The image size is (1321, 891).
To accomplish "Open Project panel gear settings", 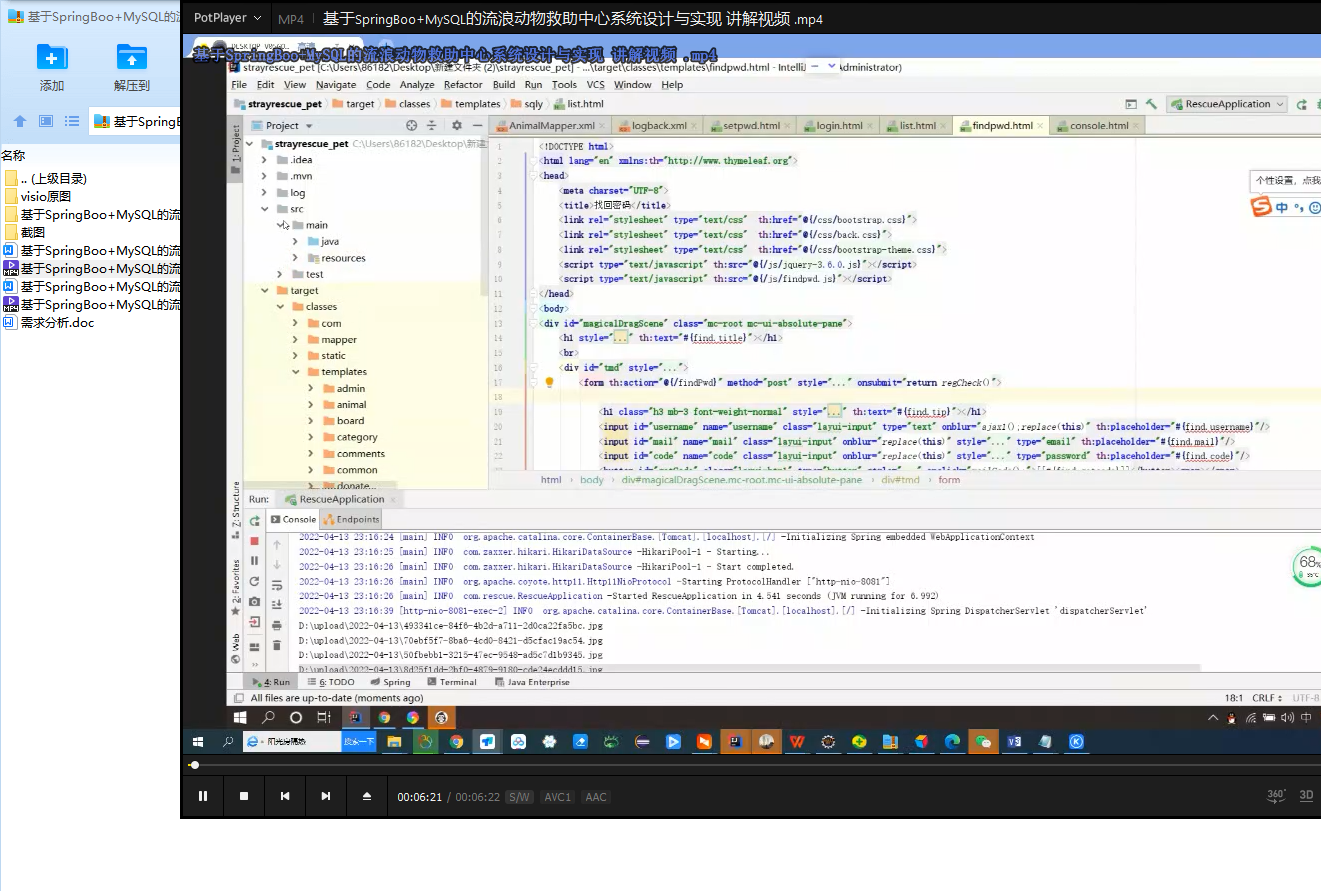I will point(456,126).
